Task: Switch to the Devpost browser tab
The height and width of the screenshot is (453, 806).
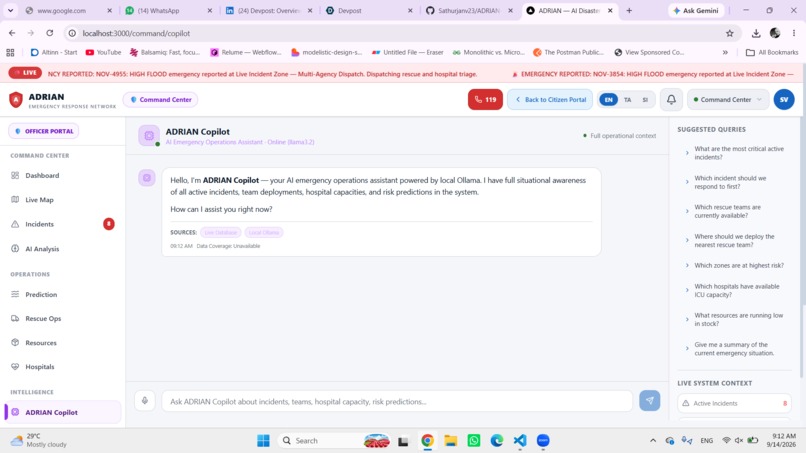Action: coord(369,10)
